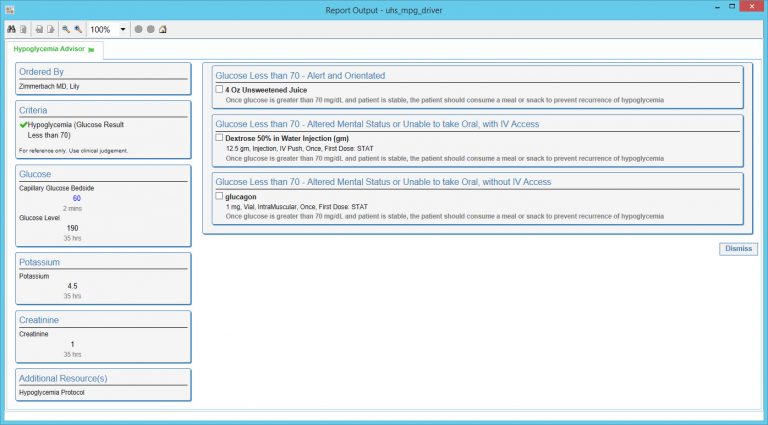Check the 4 Oz Unsweetened Juice checkbox

pyautogui.click(x=219, y=89)
